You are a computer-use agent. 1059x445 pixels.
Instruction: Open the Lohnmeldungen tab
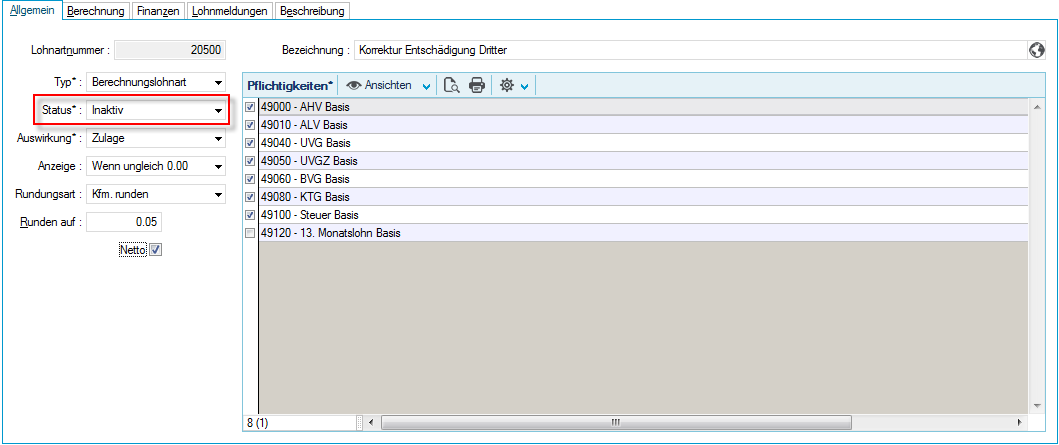[x=230, y=11]
